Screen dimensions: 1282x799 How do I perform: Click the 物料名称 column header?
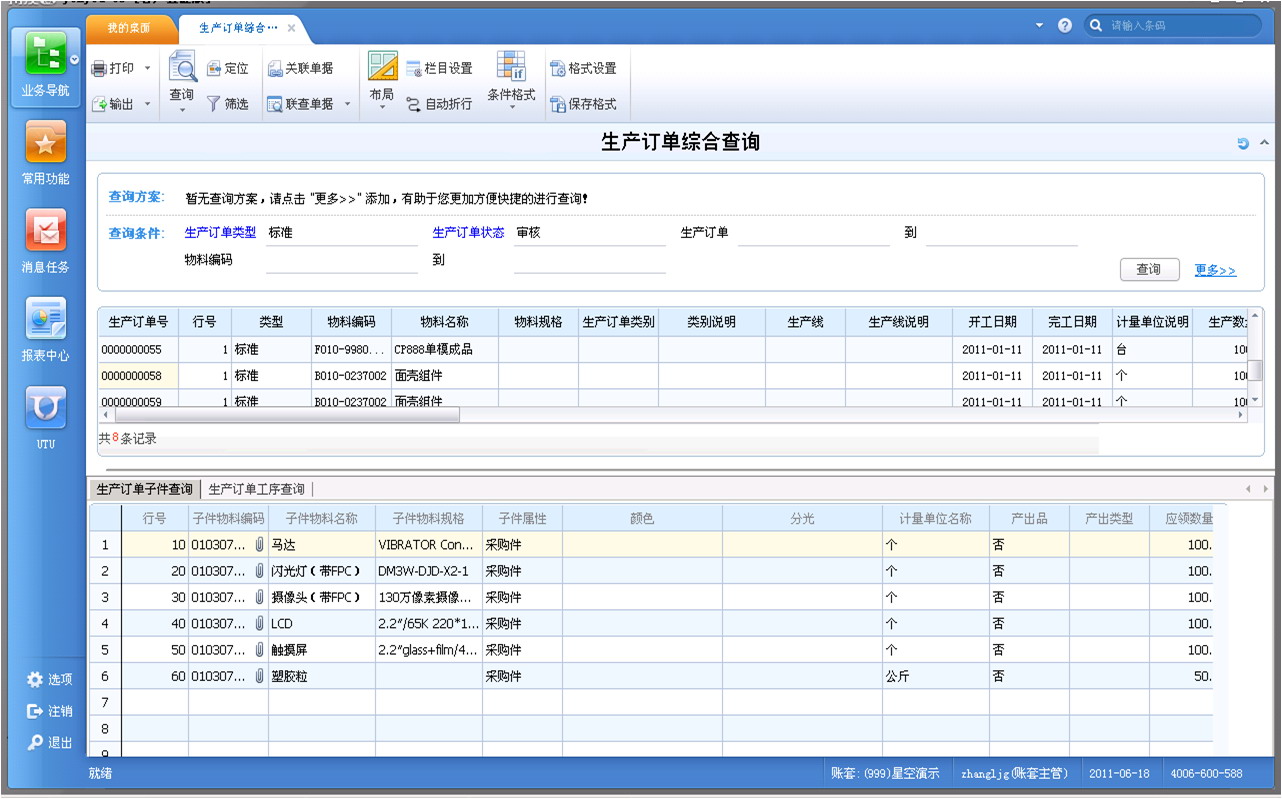click(x=445, y=322)
